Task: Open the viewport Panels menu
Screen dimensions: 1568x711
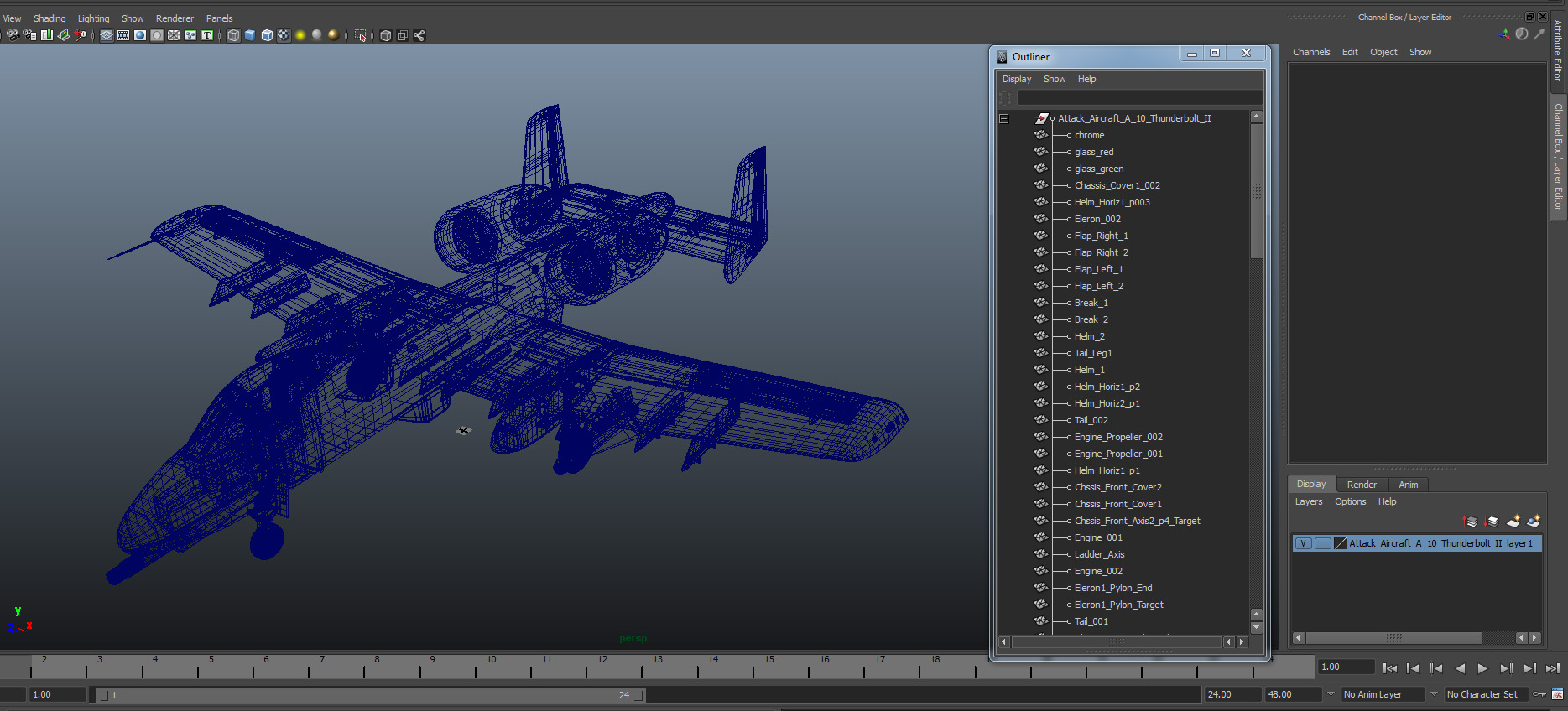Action: [x=220, y=18]
